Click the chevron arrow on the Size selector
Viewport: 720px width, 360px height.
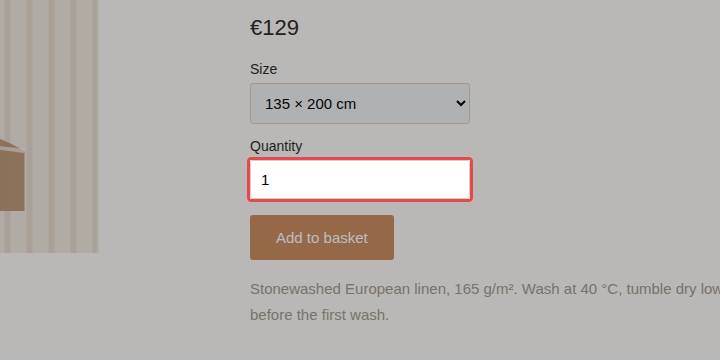[x=461, y=103]
